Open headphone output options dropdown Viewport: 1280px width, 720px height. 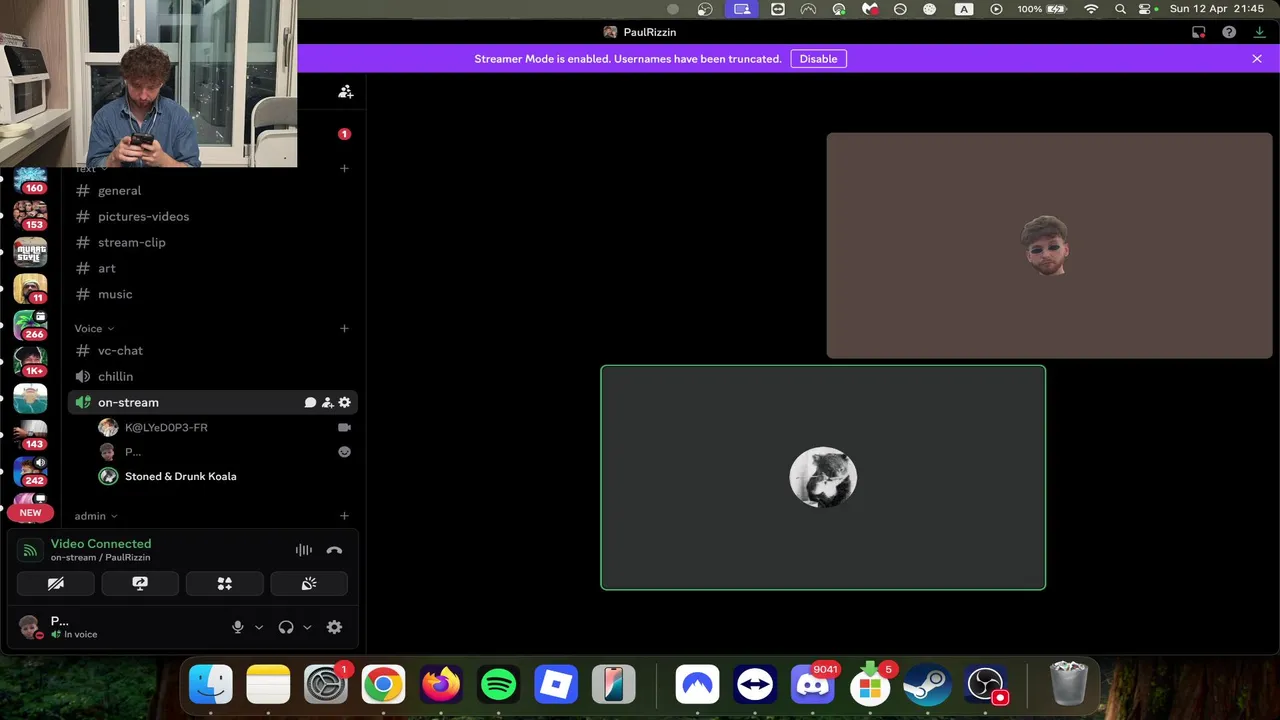tap(307, 627)
